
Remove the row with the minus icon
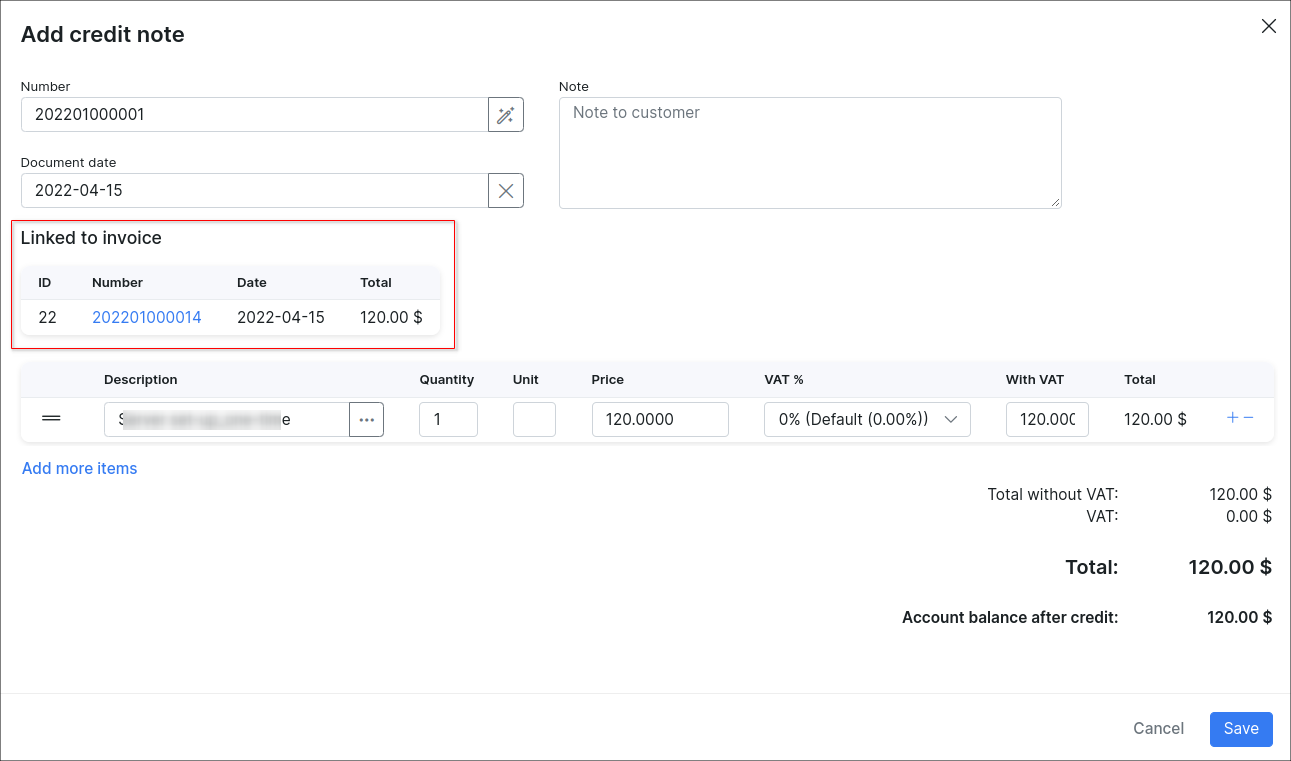pyautogui.click(x=1248, y=418)
